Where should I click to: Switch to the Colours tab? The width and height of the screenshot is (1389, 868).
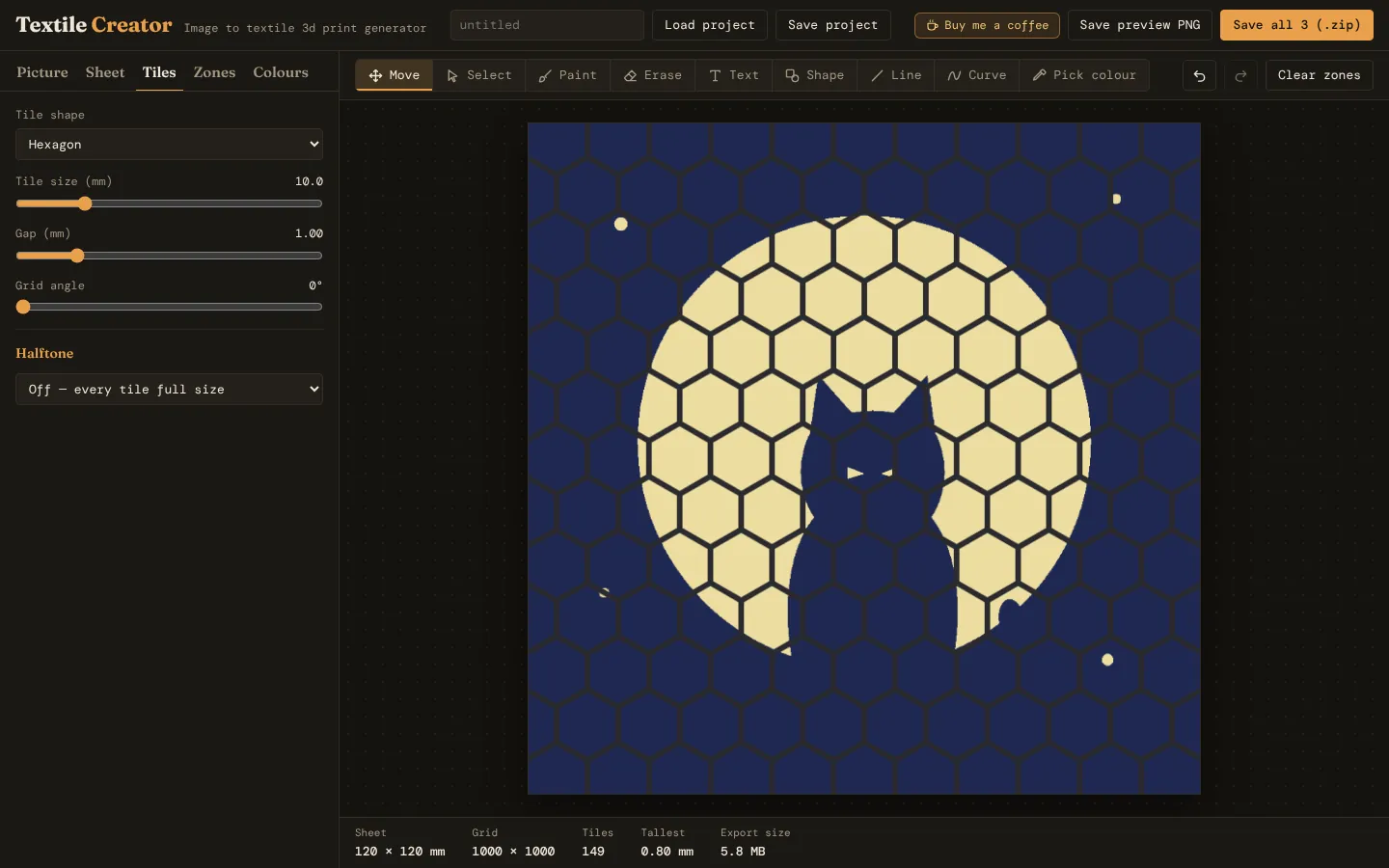pyautogui.click(x=281, y=72)
